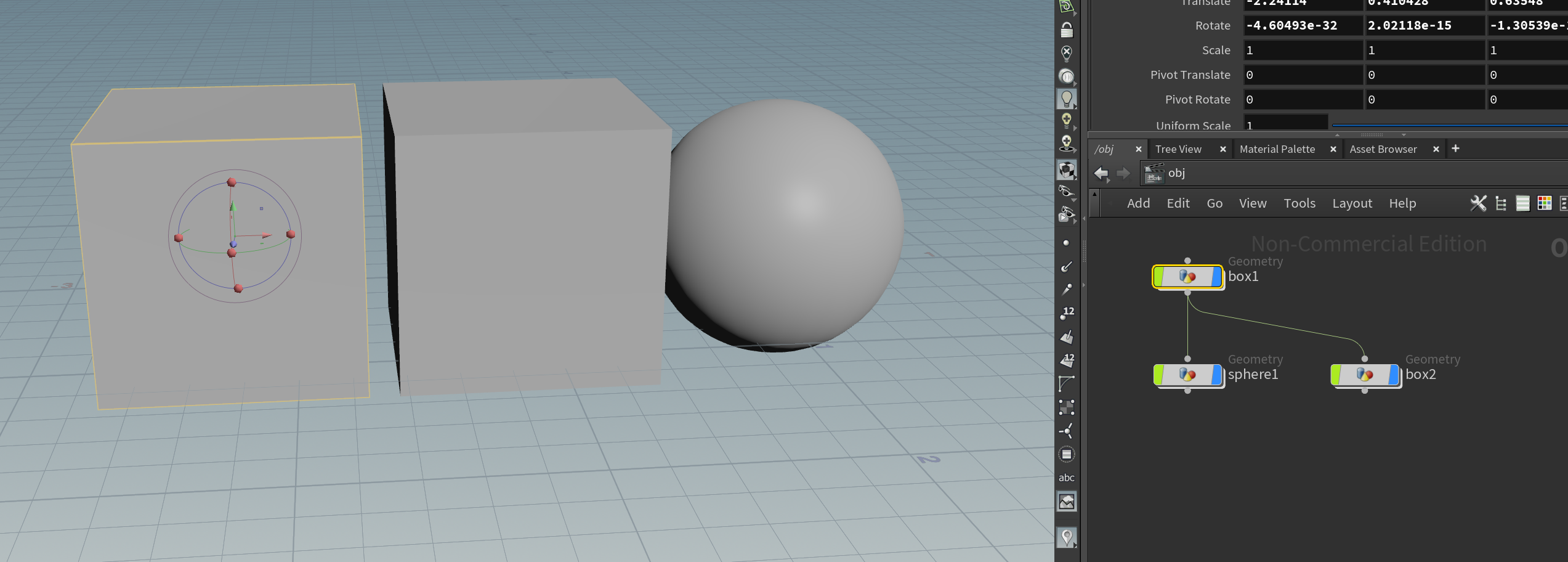Screen dimensions: 1568x562
Task: Go back with the left arrow button
Action: pyautogui.click(x=1101, y=173)
